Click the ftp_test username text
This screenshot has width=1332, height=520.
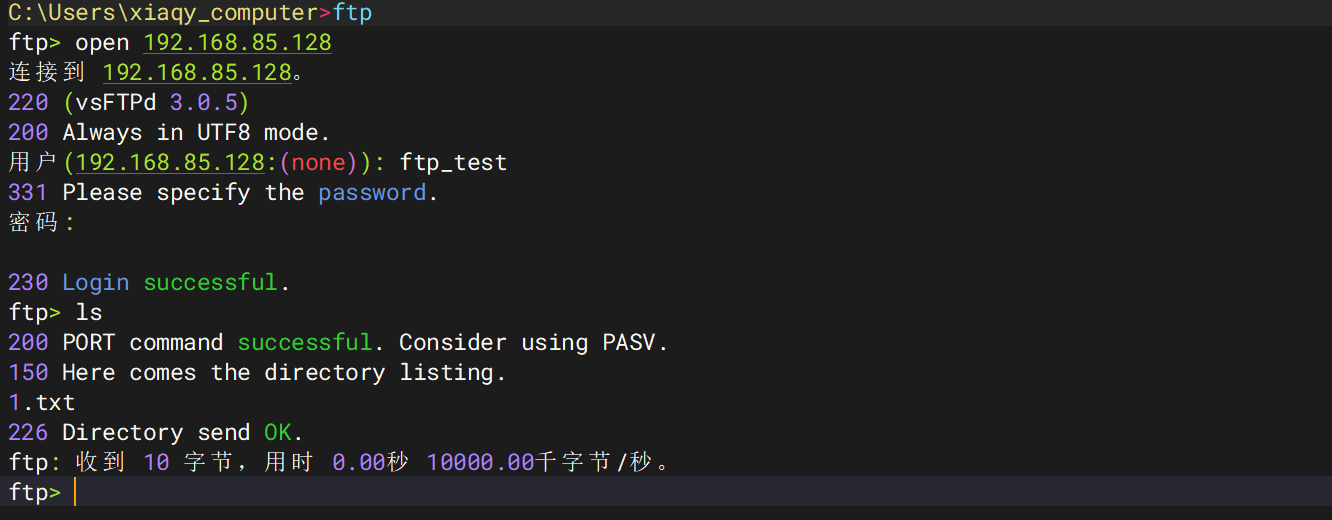[453, 163]
